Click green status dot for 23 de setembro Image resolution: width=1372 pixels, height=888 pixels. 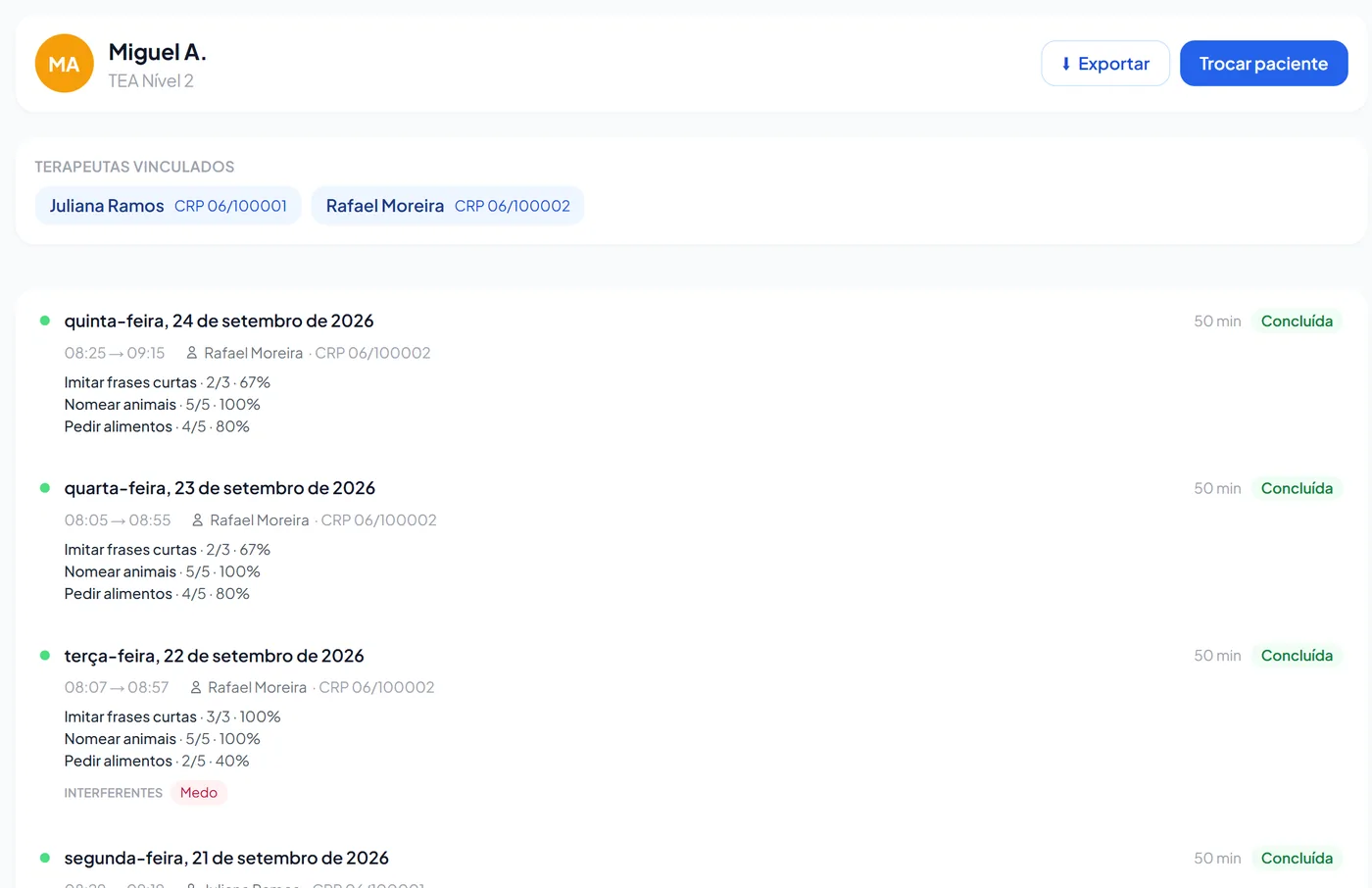(x=45, y=488)
